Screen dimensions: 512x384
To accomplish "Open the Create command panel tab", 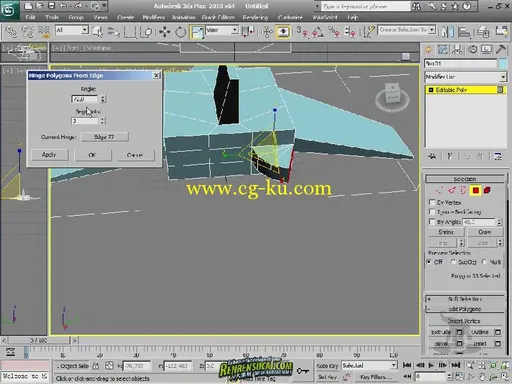I will (x=429, y=50).
